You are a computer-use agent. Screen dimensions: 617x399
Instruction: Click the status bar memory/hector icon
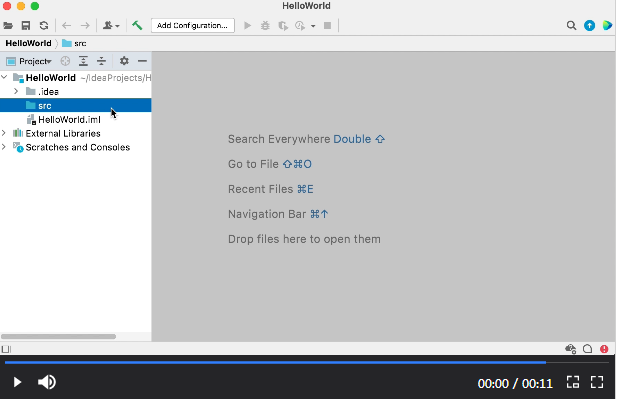pyautogui.click(x=587, y=349)
